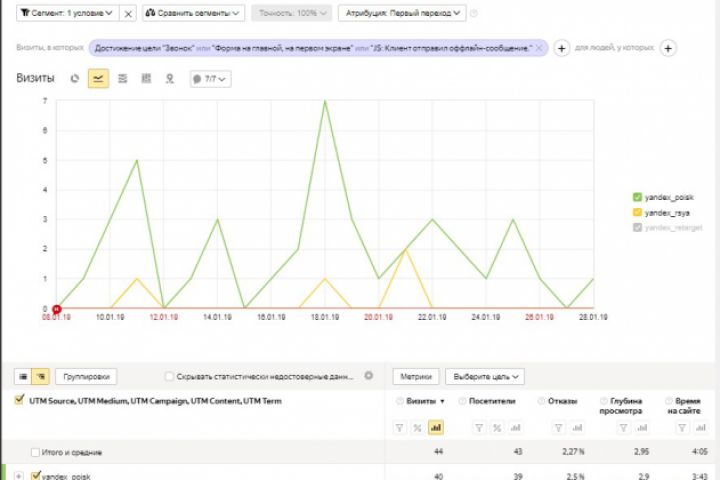This screenshot has width=720, height=480.
Task: Switch table to flat list view icon
Action: 23,377
